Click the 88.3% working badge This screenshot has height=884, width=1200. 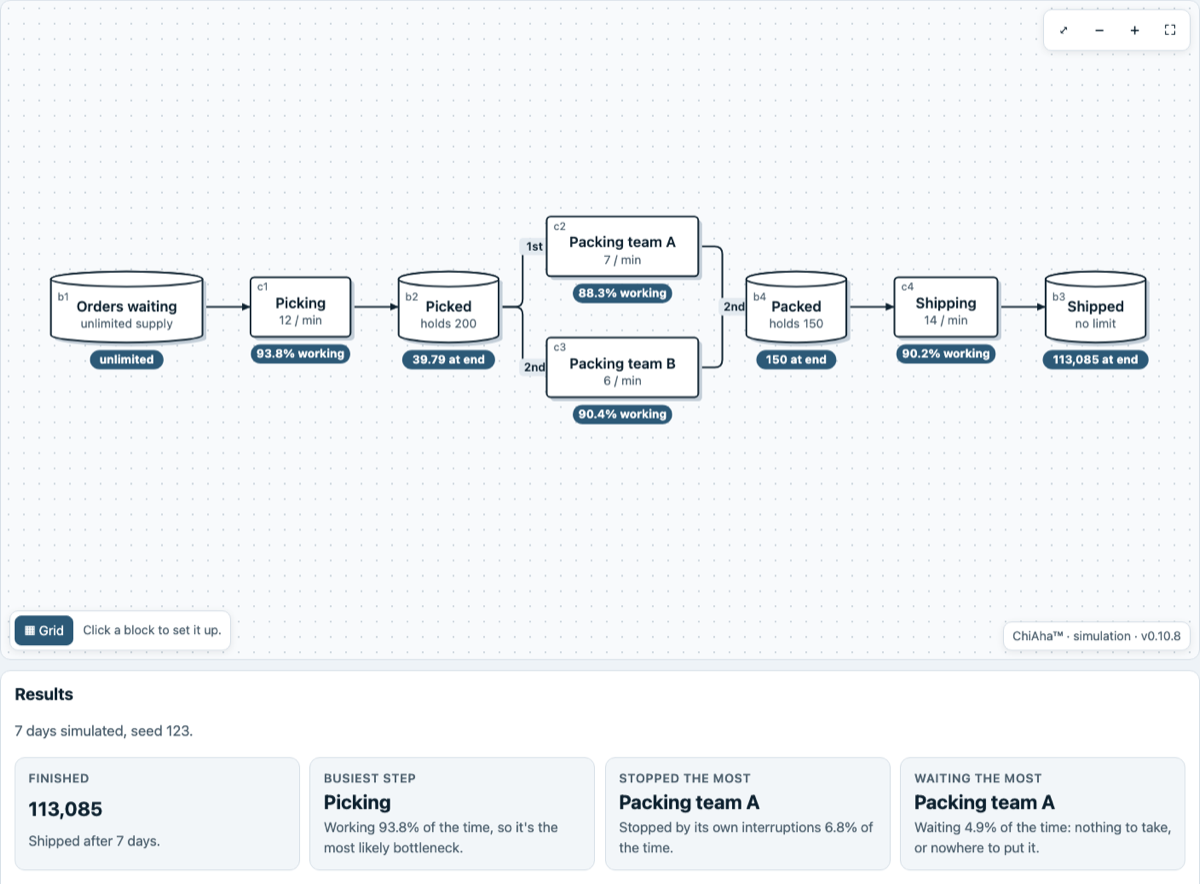pyautogui.click(x=622, y=293)
